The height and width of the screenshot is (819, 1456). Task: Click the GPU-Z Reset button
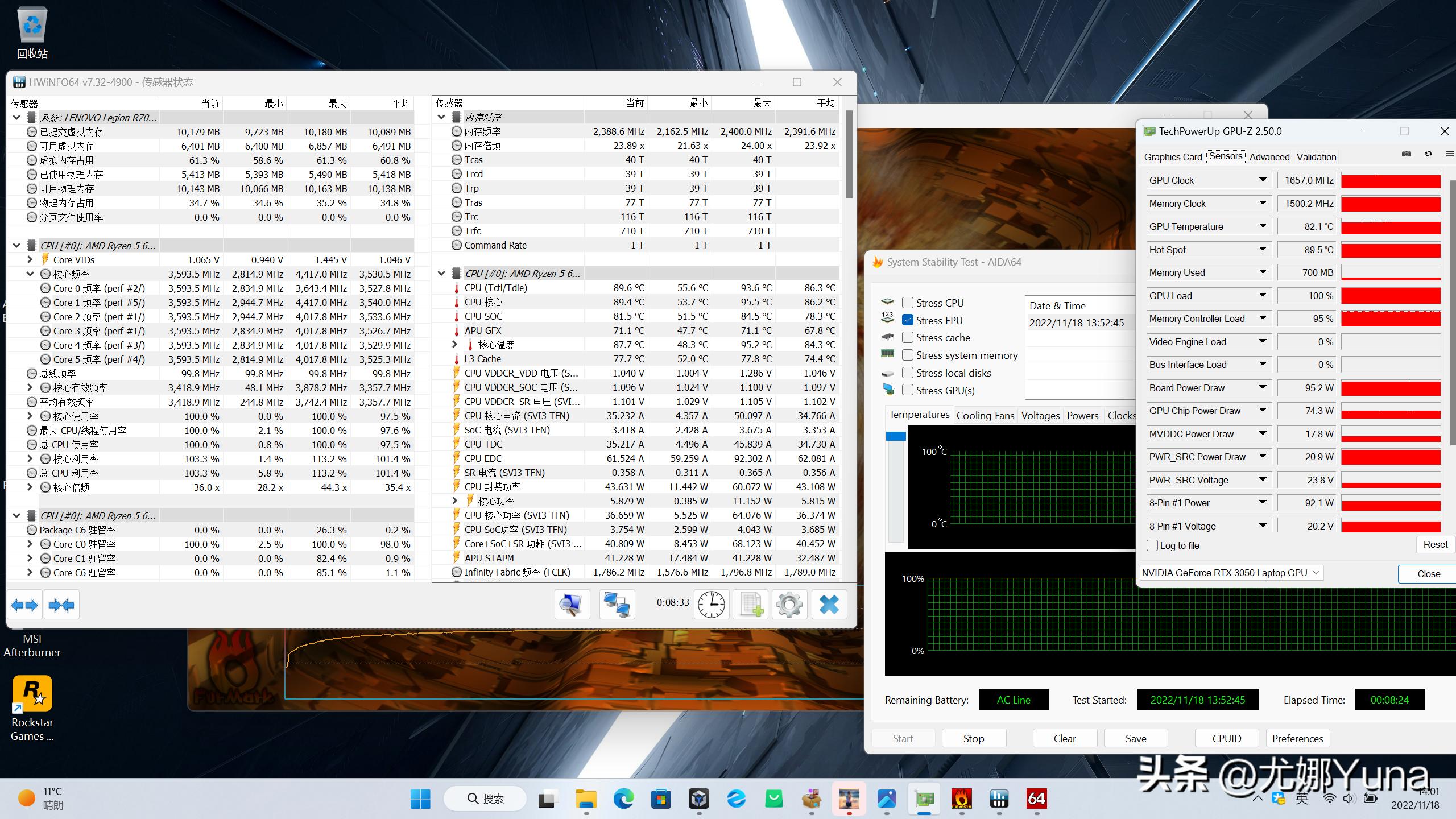click(1435, 544)
